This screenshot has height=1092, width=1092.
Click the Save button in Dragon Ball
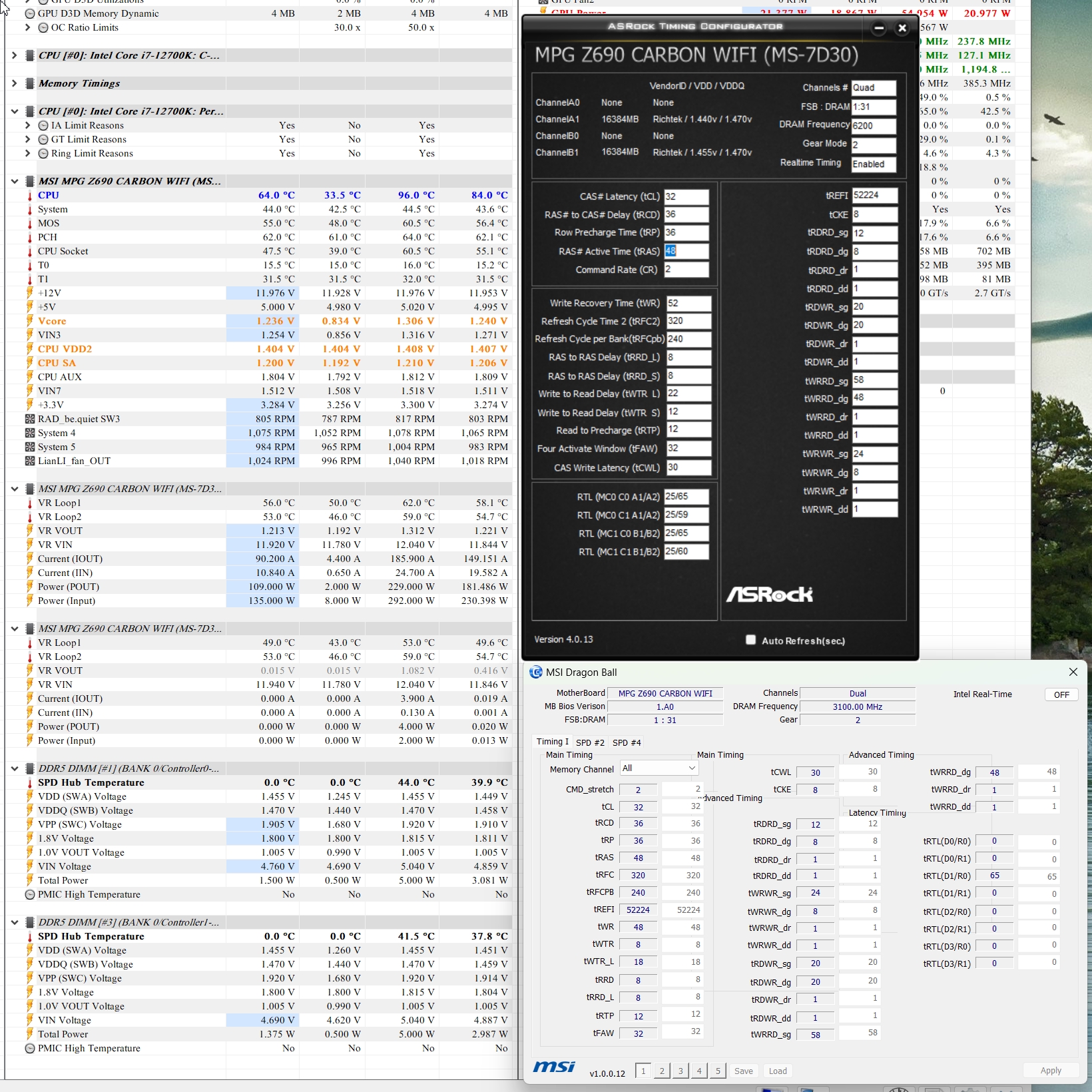tap(744, 1071)
